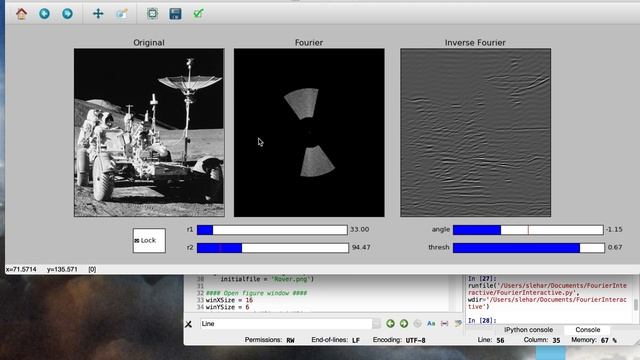
Task: Open the find field history dropdown
Action: pyautogui.click(x=376, y=324)
